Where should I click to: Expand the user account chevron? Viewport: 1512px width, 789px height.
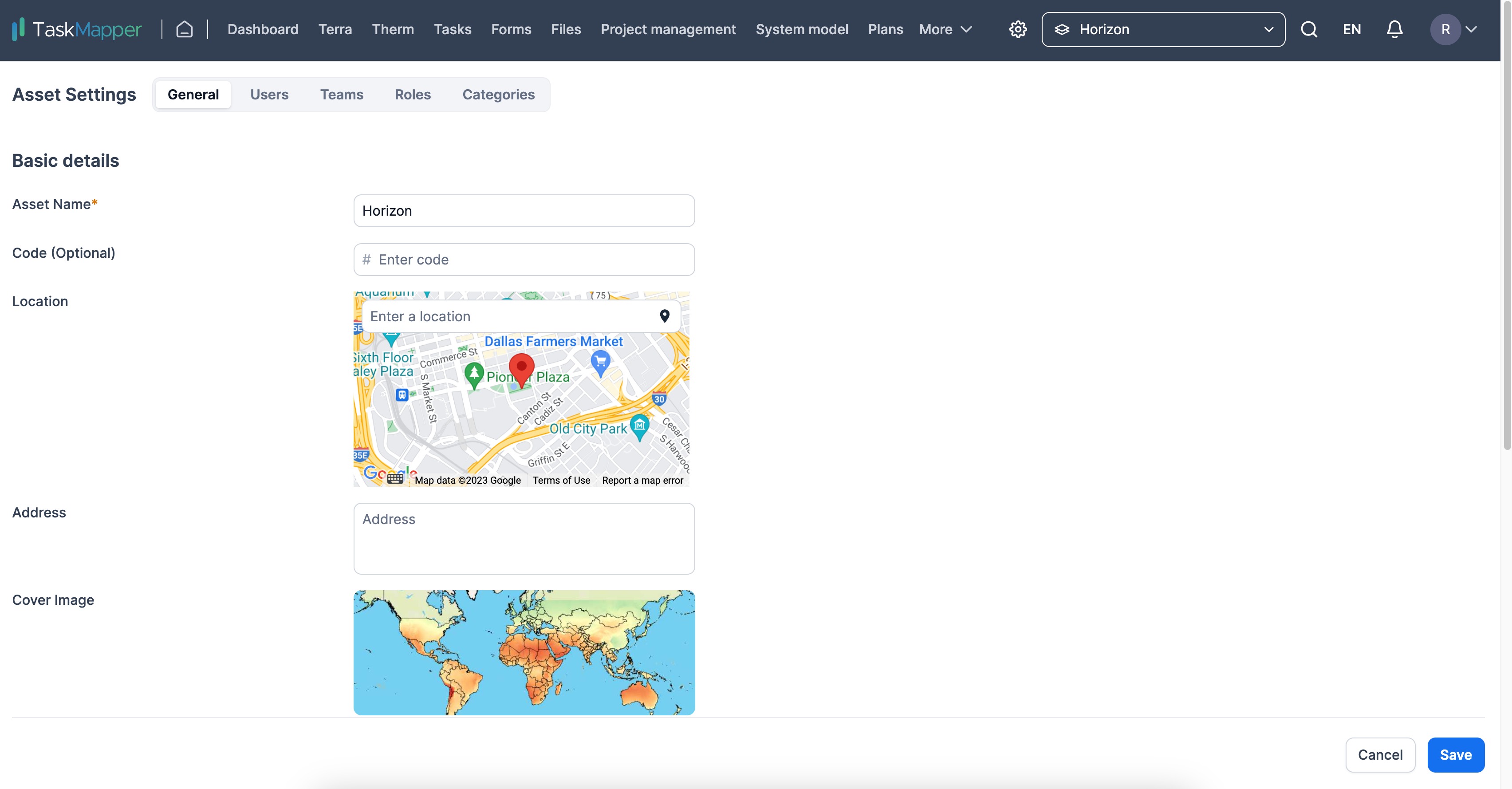pyautogui.click(x=1471, y=29)
